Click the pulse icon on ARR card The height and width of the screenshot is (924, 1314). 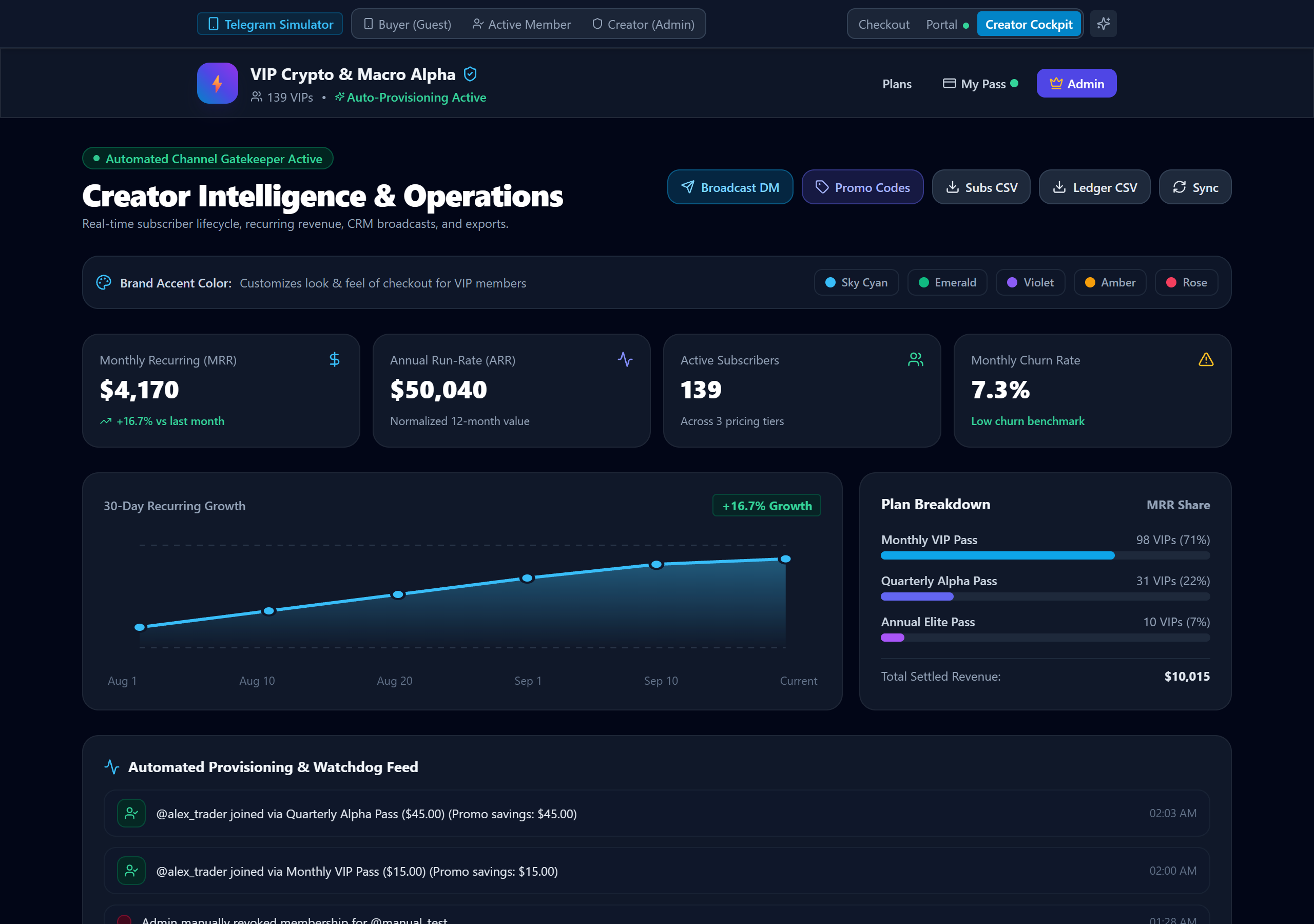(625, 359)
